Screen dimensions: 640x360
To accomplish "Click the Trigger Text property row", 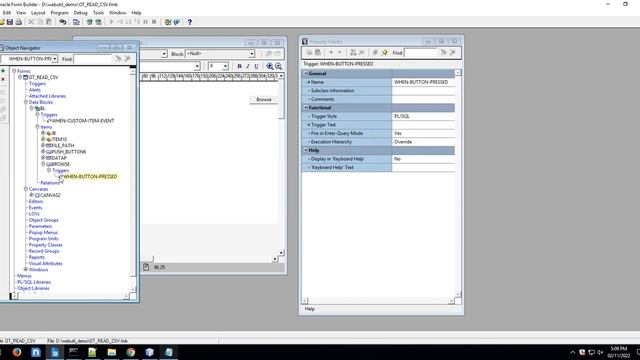I will tap(378, 125).
